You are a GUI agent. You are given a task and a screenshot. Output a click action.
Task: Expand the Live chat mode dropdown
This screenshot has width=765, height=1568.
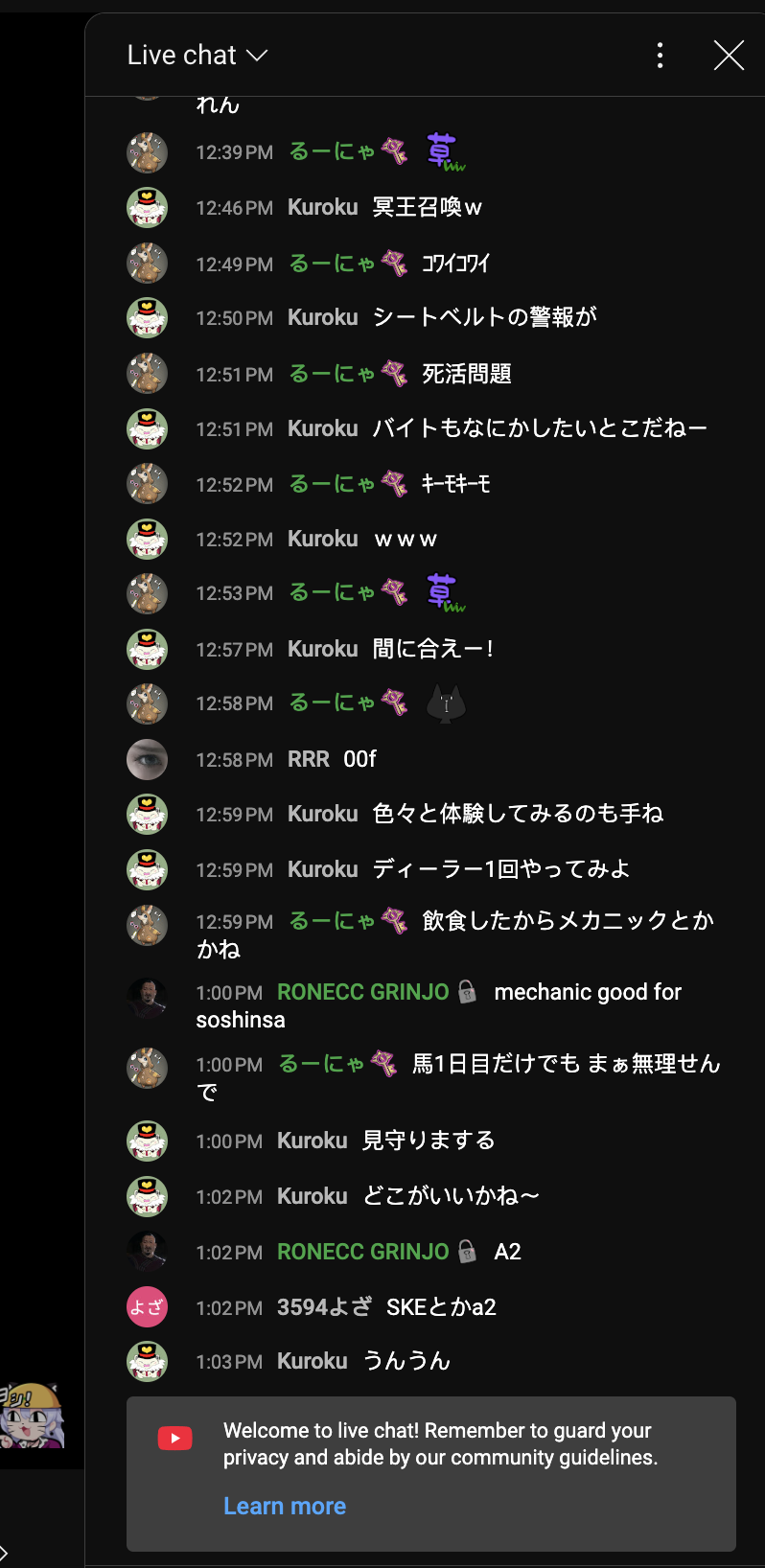pos(197,56)
